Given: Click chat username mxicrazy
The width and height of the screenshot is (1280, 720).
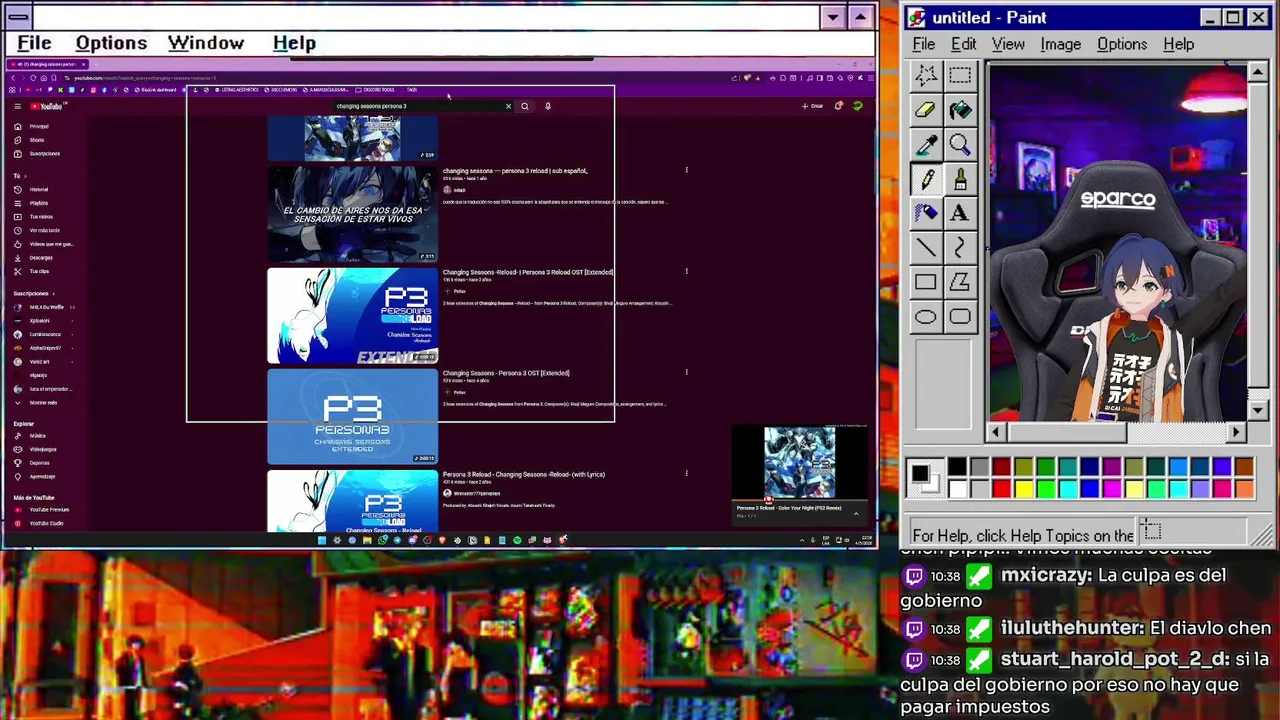Looking at the screenshot, I should pyautogui.click(x=1043, y=575).
